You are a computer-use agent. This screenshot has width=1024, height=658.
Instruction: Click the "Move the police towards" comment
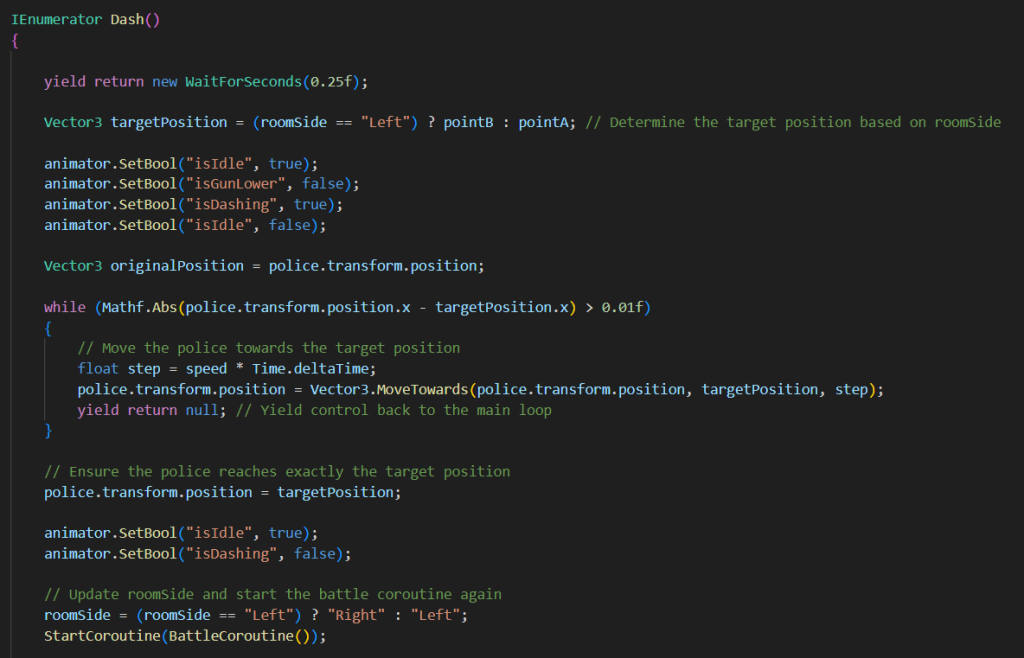tap(268, 348)
